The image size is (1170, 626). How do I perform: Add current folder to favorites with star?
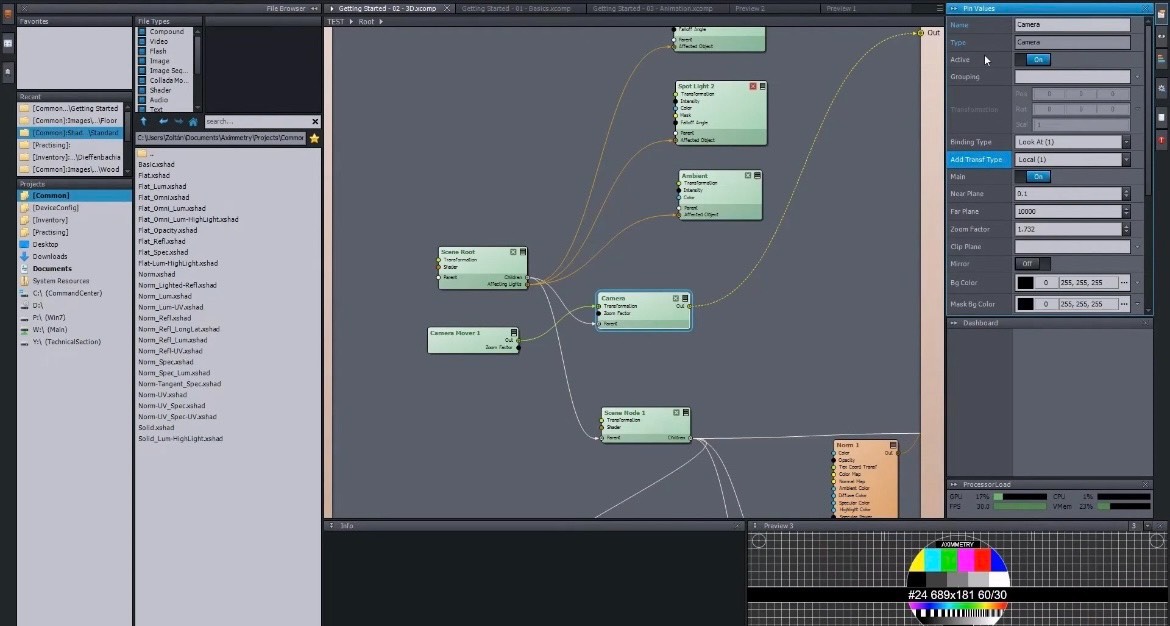[314, 138]
